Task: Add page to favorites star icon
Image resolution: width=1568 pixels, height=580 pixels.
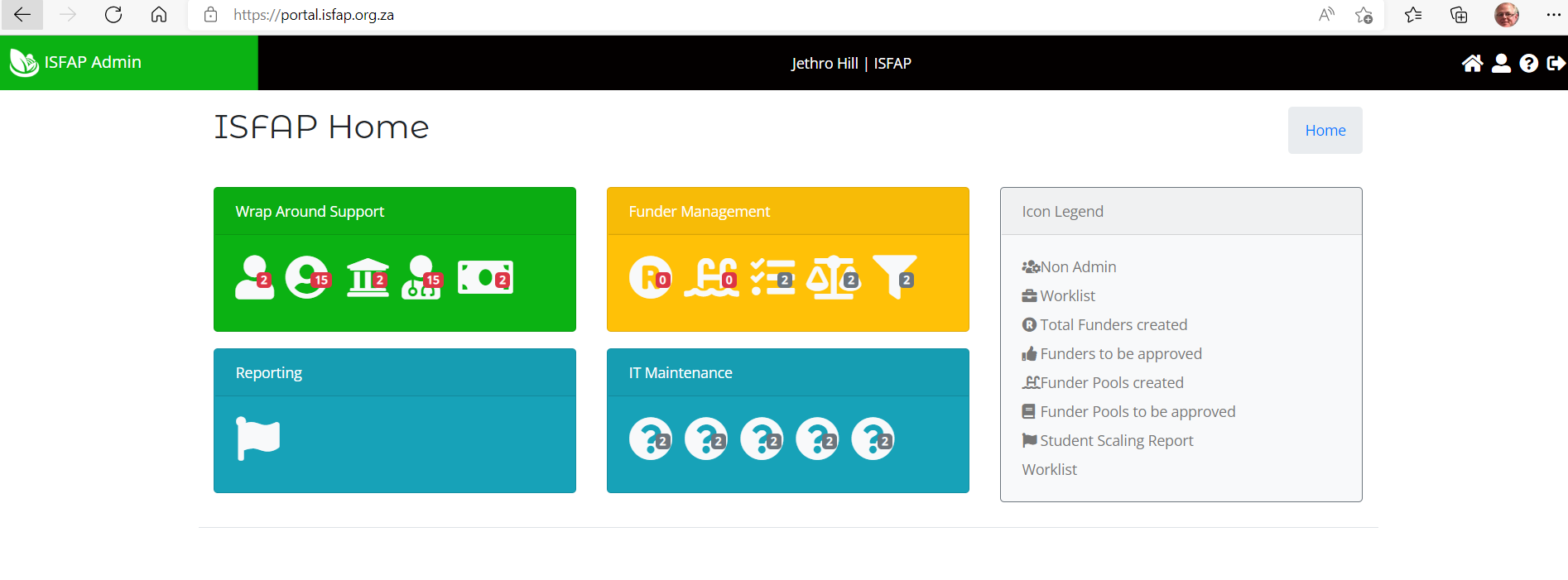Action: tap(1364, 15)
